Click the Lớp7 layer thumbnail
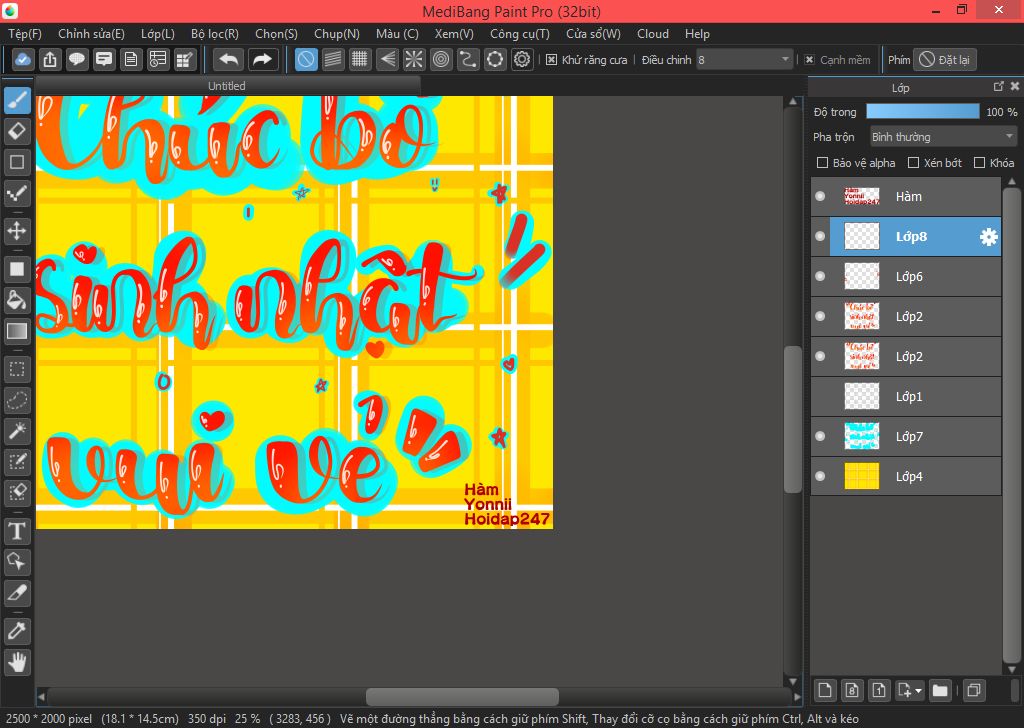1024x728 pixels. pyautogui.click(x=861, y=436)
